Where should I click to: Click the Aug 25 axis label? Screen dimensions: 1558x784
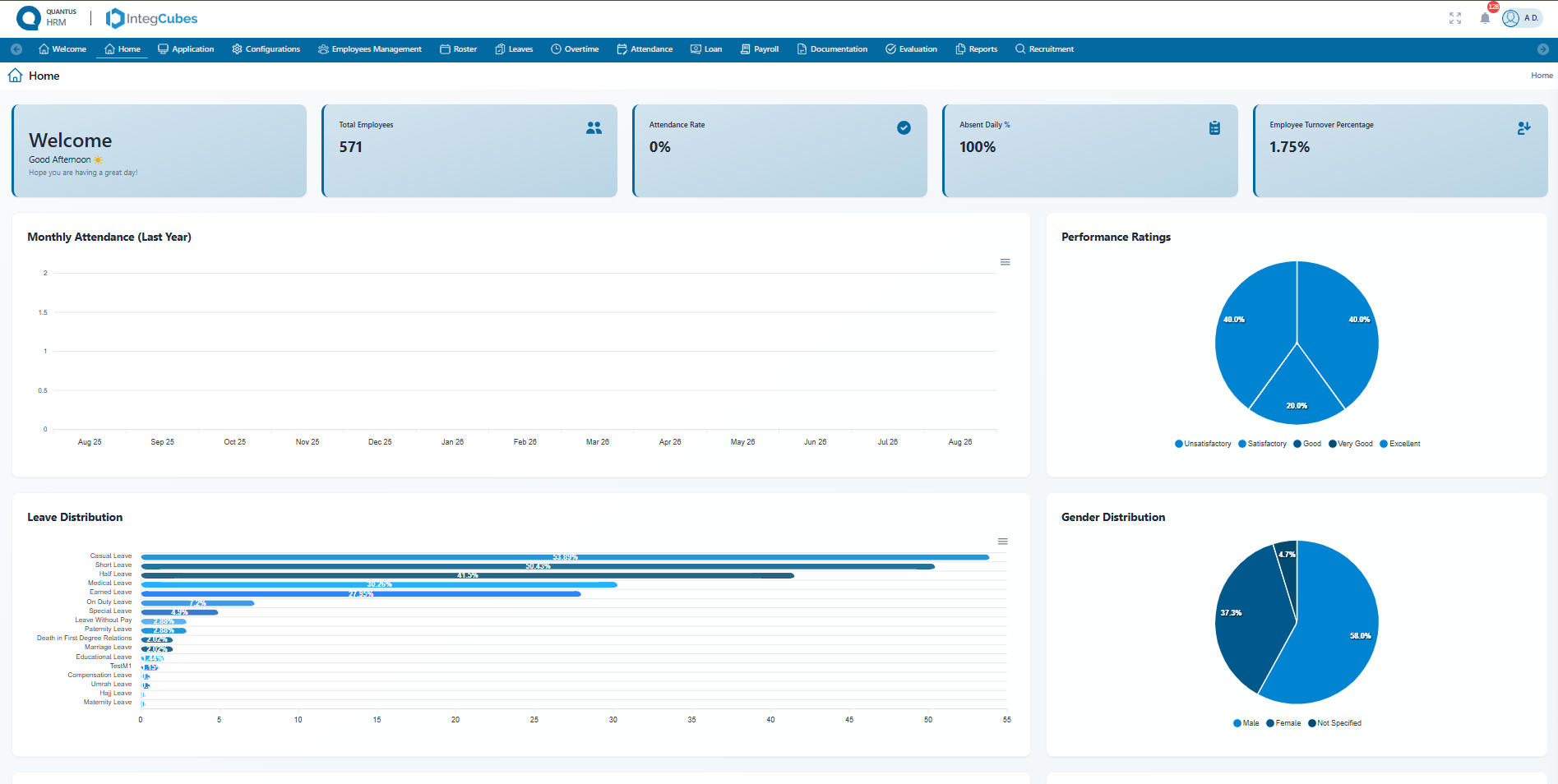(90, 442)
